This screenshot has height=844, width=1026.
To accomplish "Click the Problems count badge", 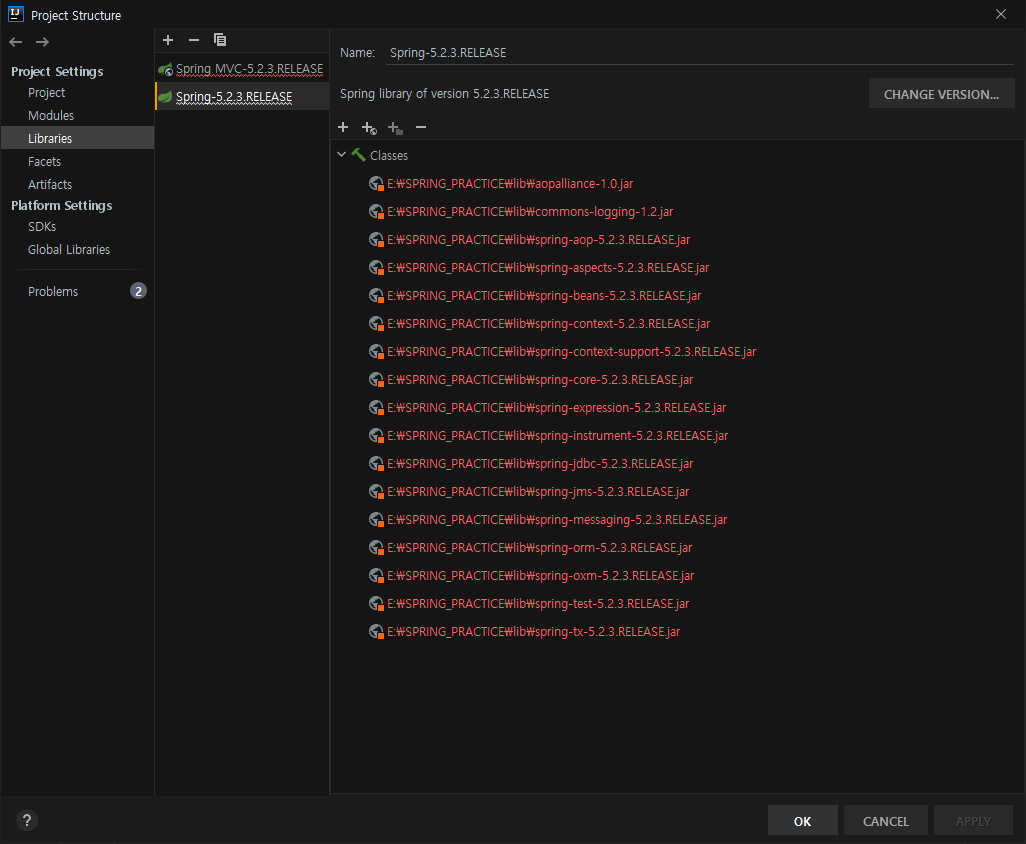I will click(138, 291).
